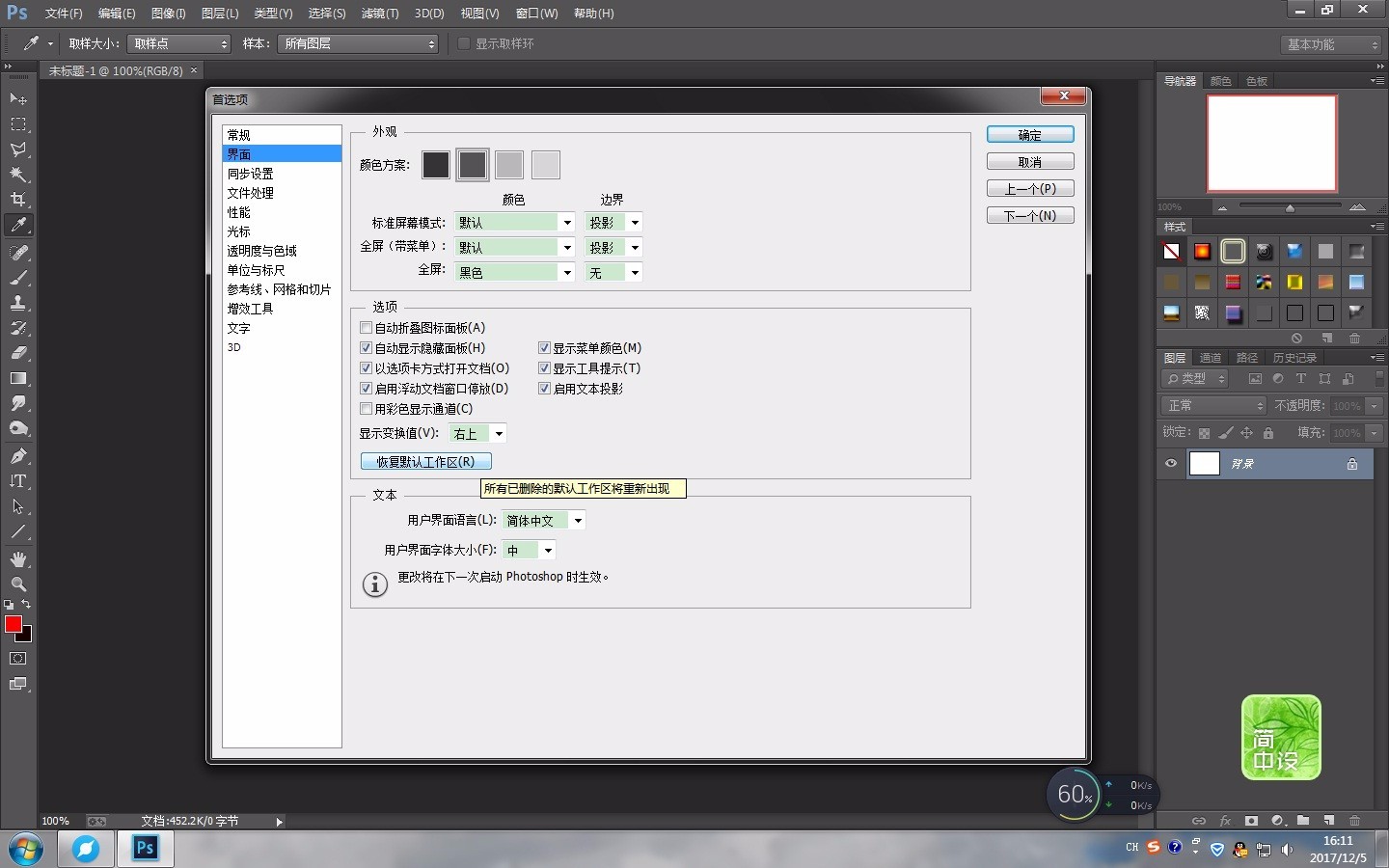Select the Horizontal Type tool
Viewport: 1389px width, 868px height.
(18, 481)
